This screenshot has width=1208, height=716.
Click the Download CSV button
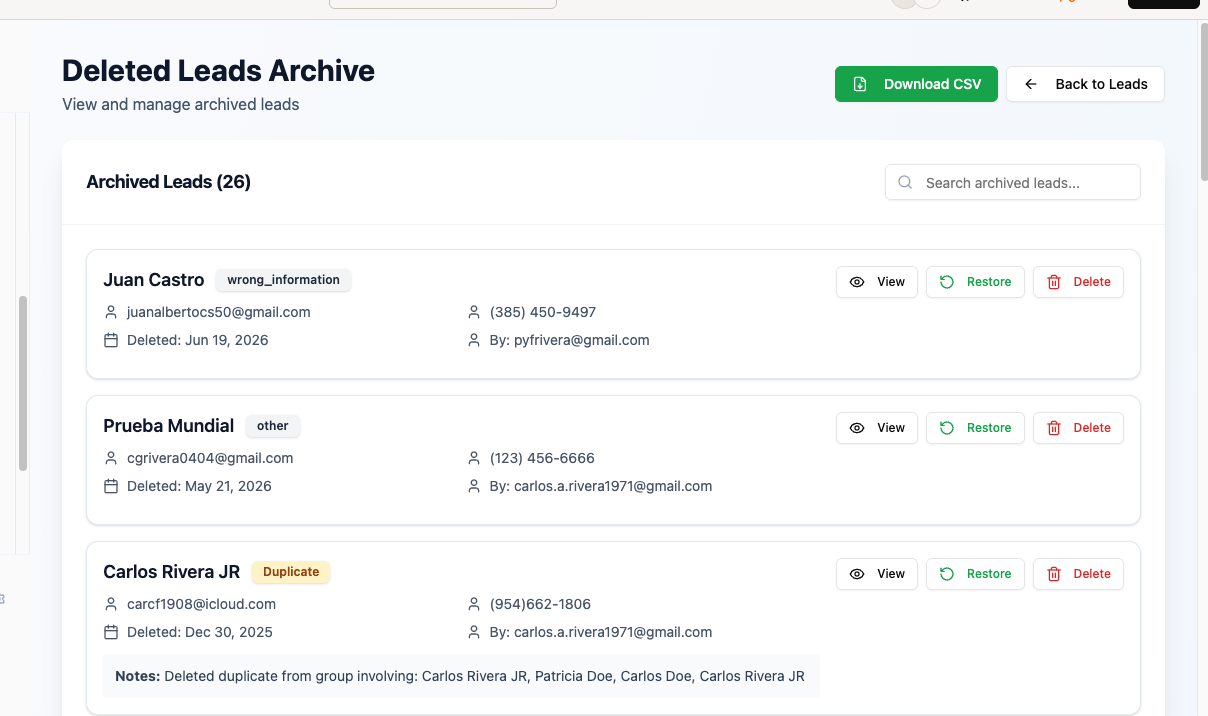coord(916,84)
